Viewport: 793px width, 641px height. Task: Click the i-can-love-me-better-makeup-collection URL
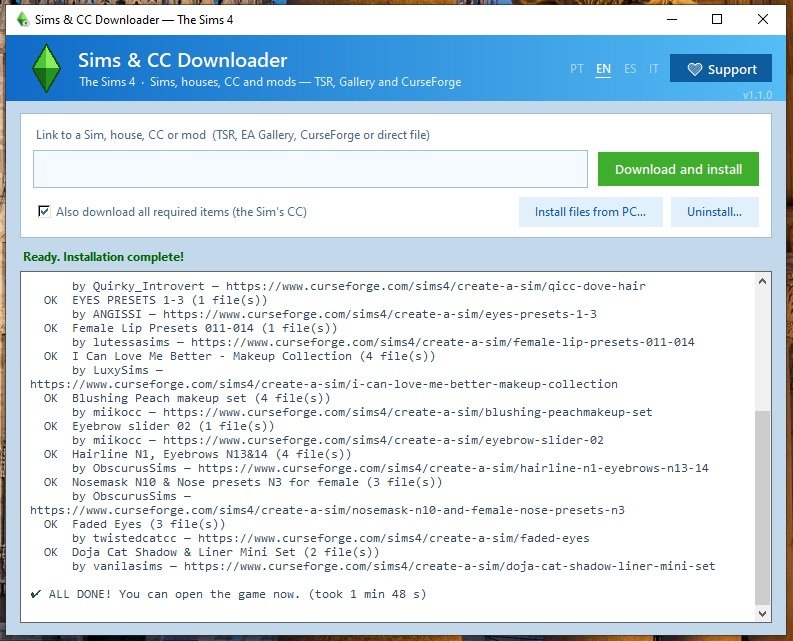324,384
